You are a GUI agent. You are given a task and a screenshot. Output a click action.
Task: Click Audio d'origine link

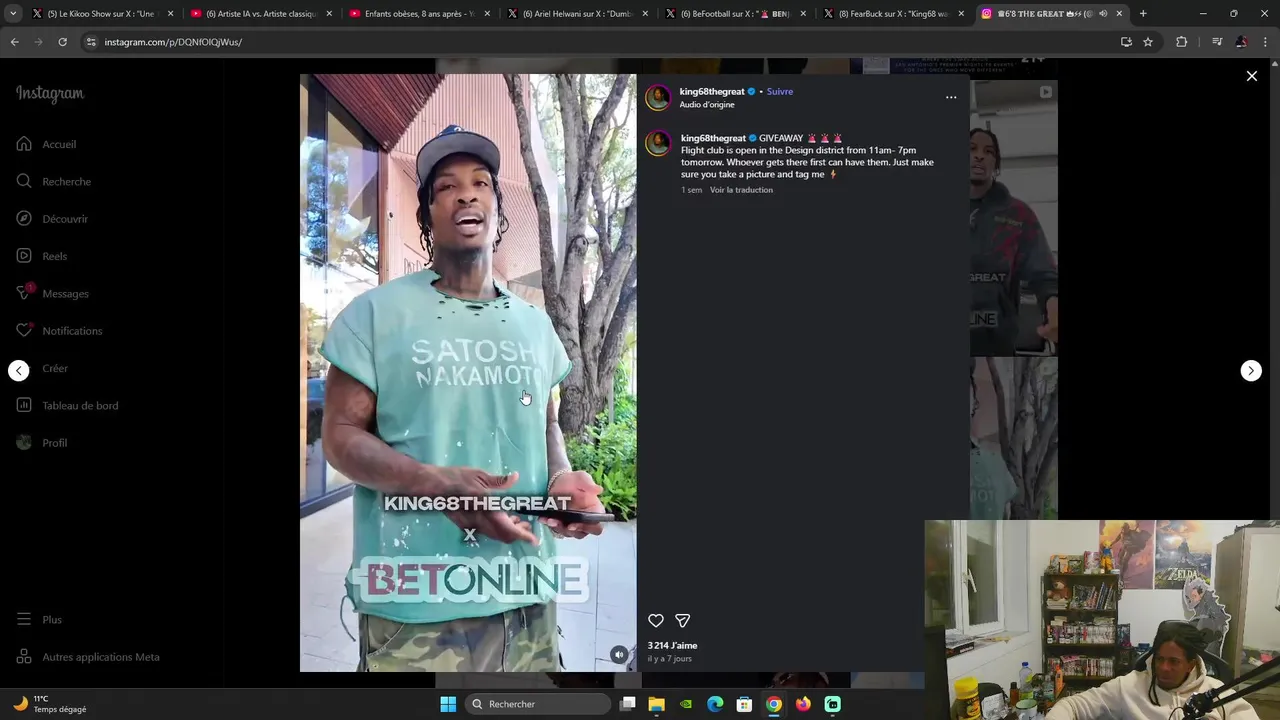[x=707, y=105]
